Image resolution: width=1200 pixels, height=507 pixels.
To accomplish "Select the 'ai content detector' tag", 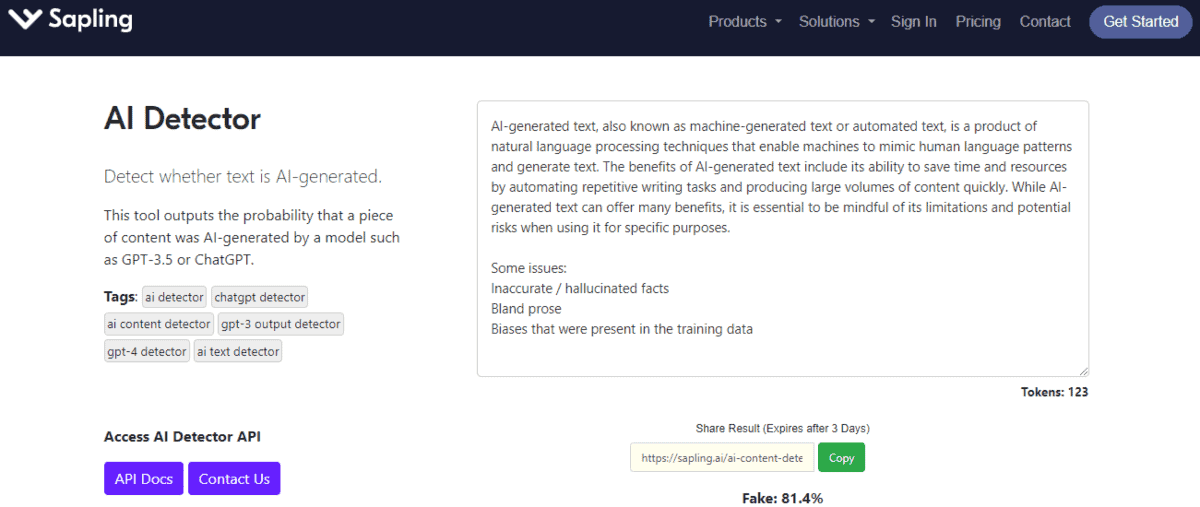I will tap(159, 324).
